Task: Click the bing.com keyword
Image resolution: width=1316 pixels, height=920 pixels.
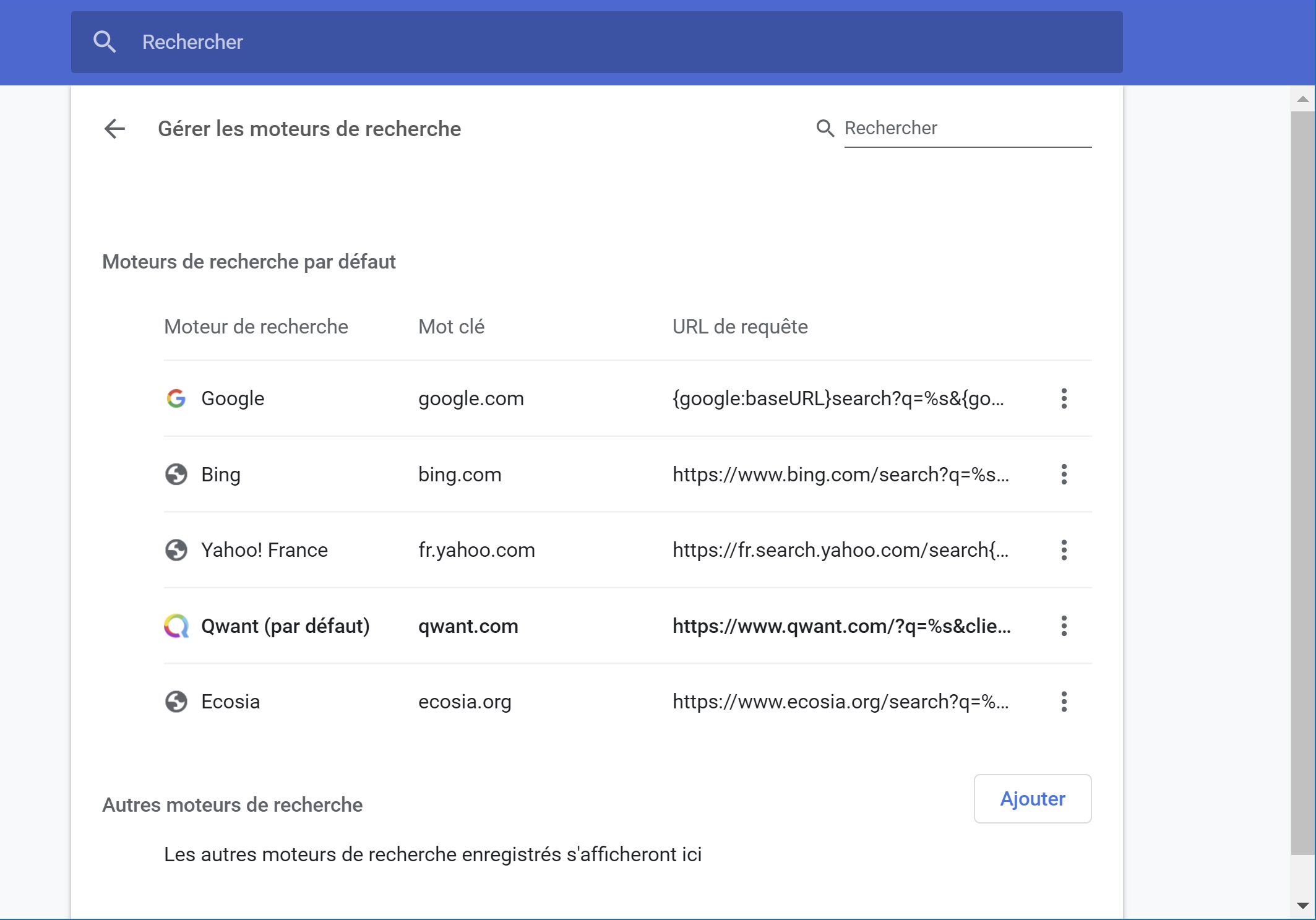Action: pyautogui.click(x=460, y=475)
